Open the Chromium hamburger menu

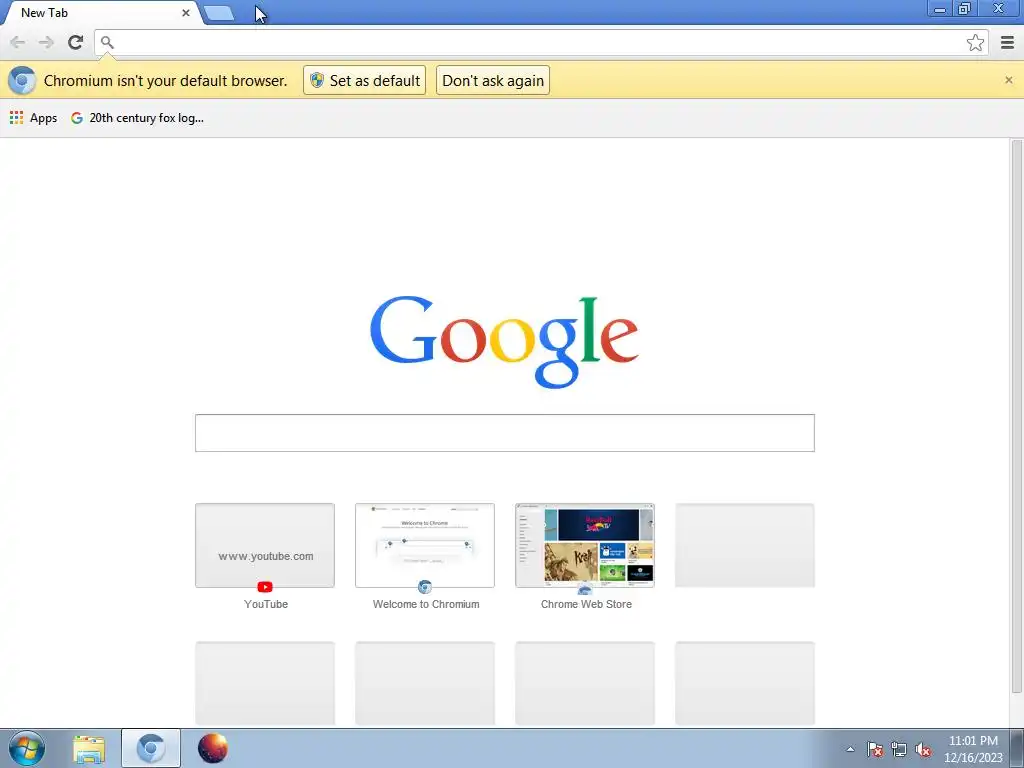(x=1008, y=42)
